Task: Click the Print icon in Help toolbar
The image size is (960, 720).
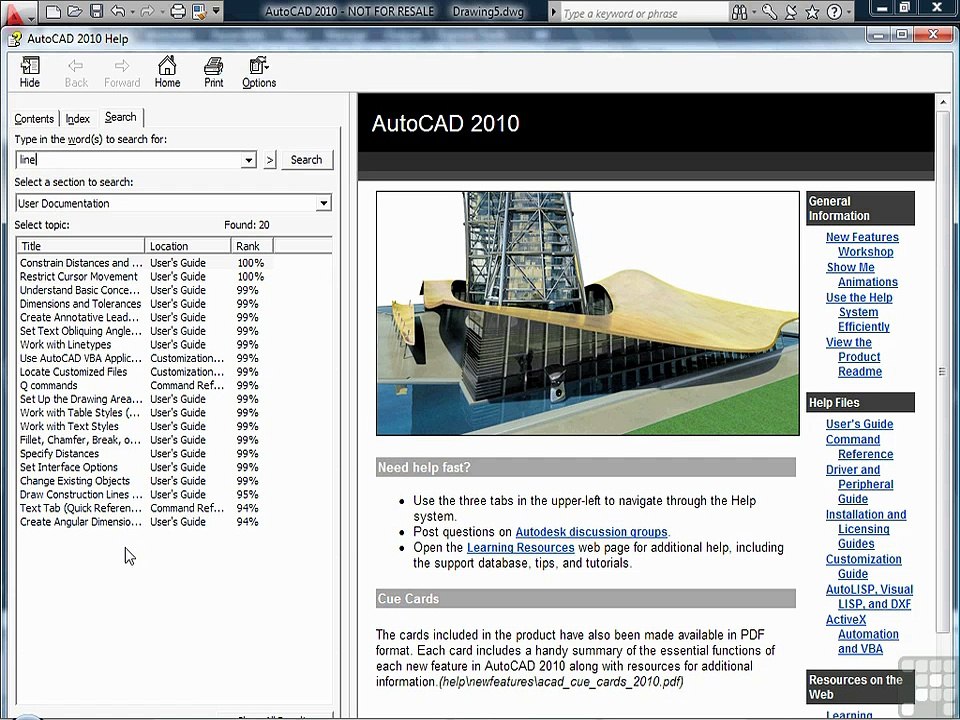Action: 214,72
